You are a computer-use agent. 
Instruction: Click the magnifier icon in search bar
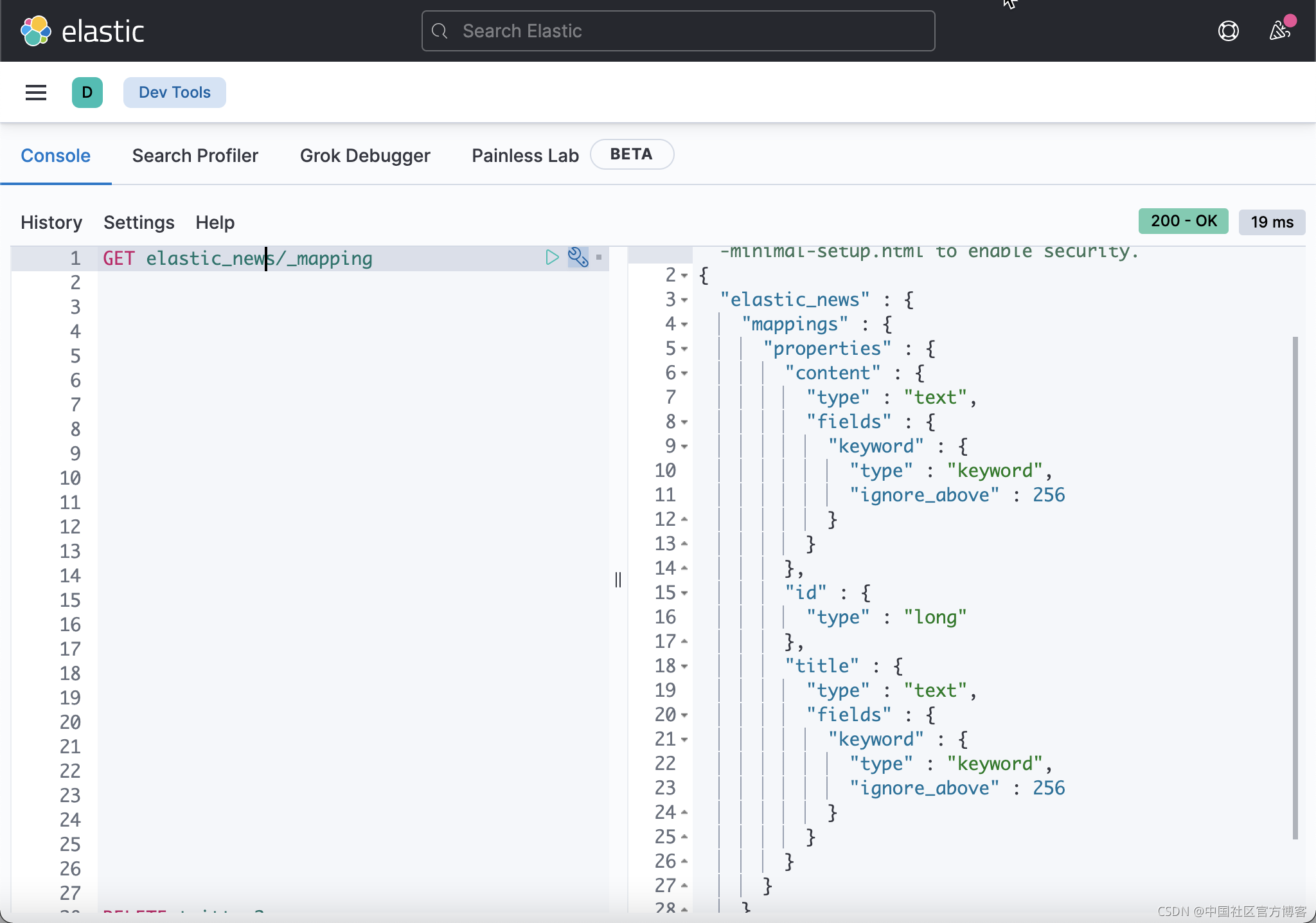pos(440,31)
